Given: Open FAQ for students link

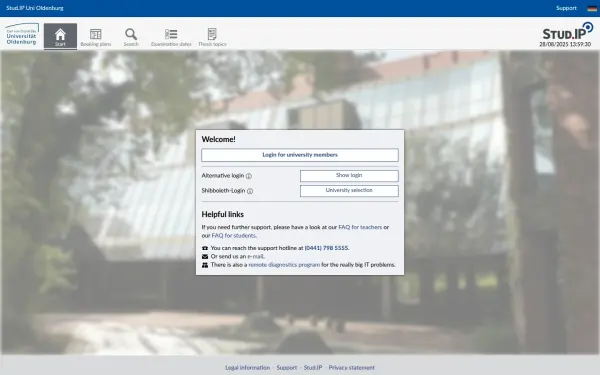Looking at the screenshot, I should (x=233, y=236).
